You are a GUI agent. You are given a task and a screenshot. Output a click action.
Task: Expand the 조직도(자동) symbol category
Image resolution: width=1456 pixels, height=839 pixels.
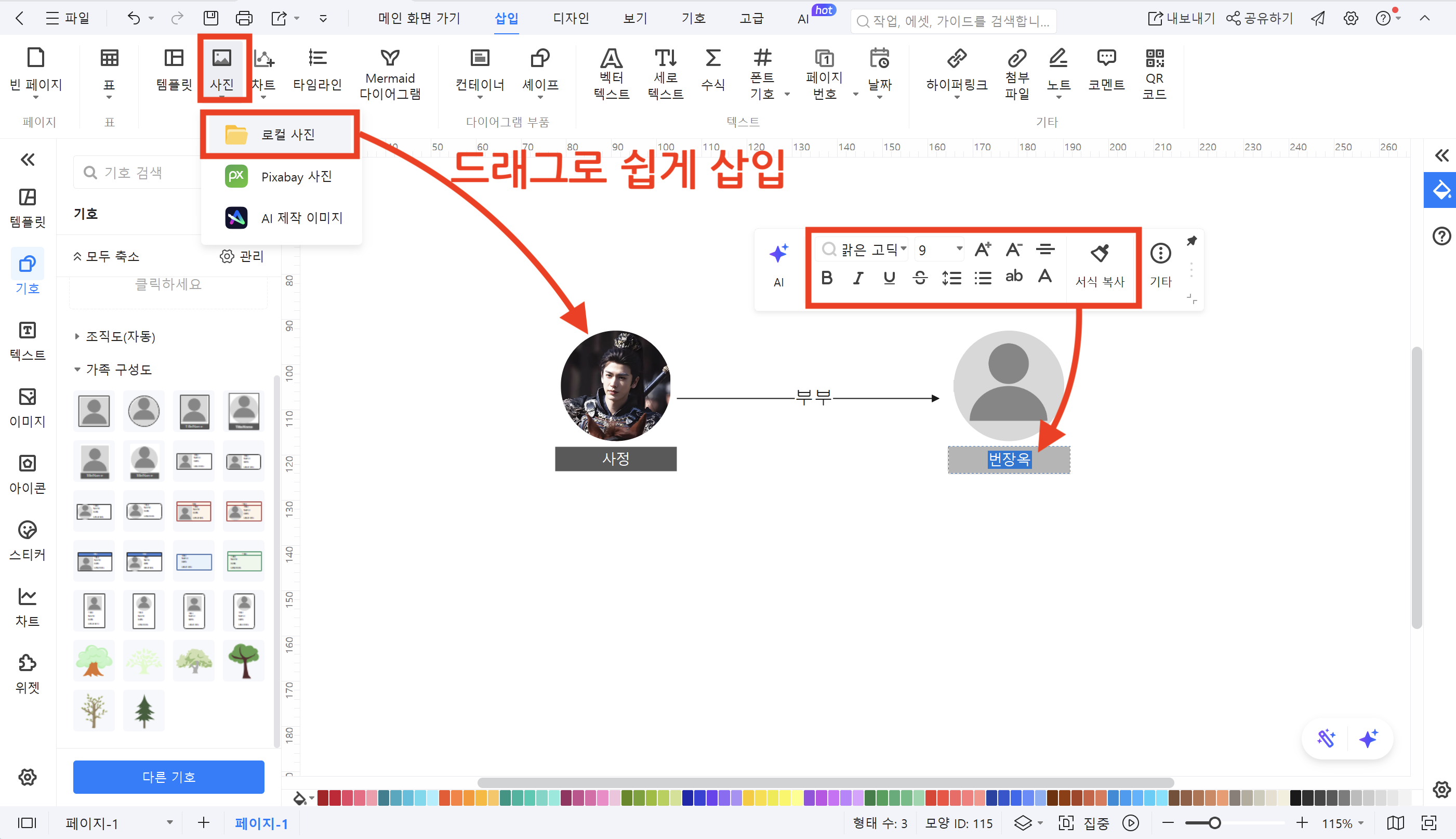(x=77, y=336)
